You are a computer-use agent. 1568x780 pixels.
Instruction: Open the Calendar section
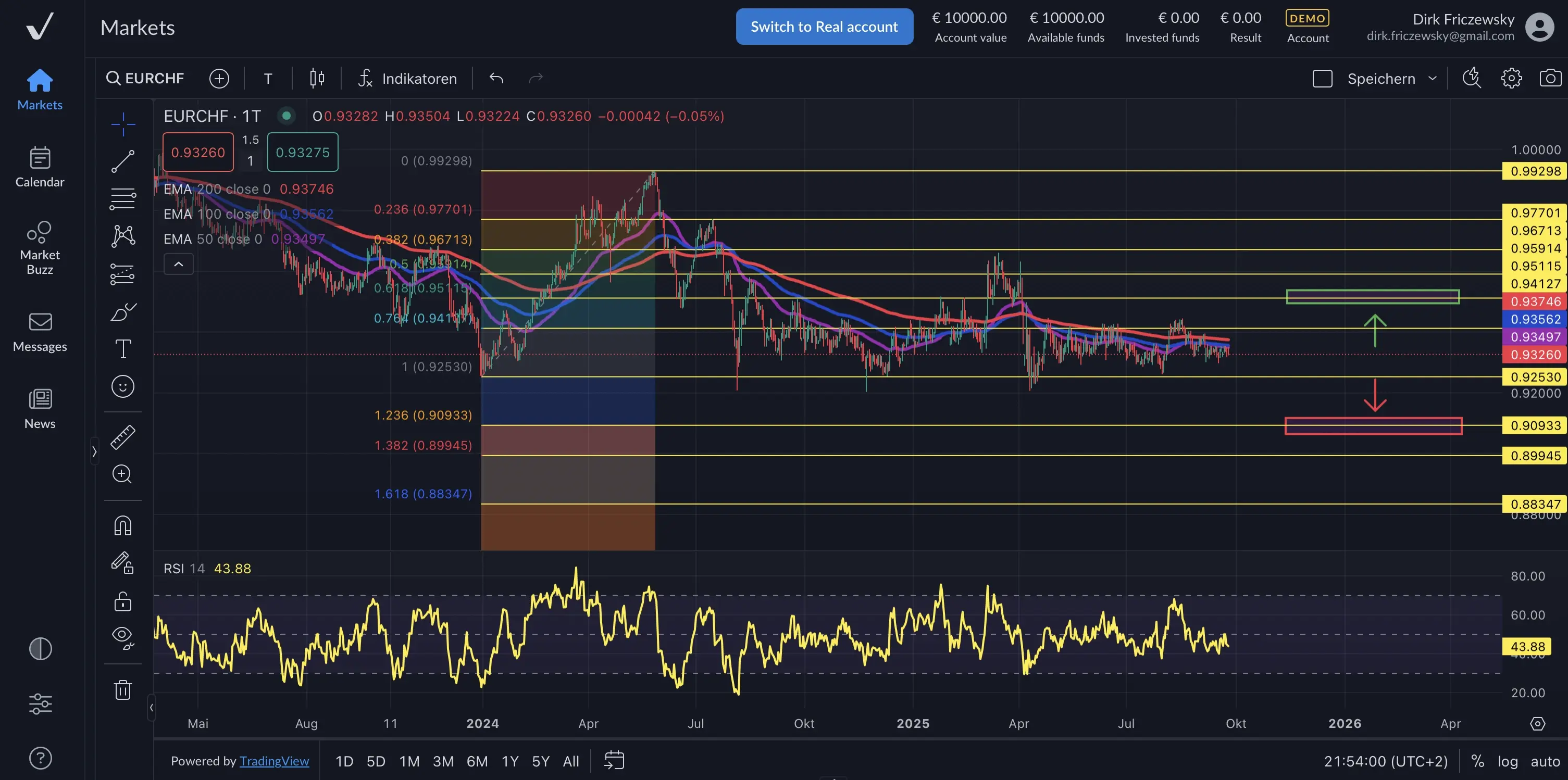40,167
